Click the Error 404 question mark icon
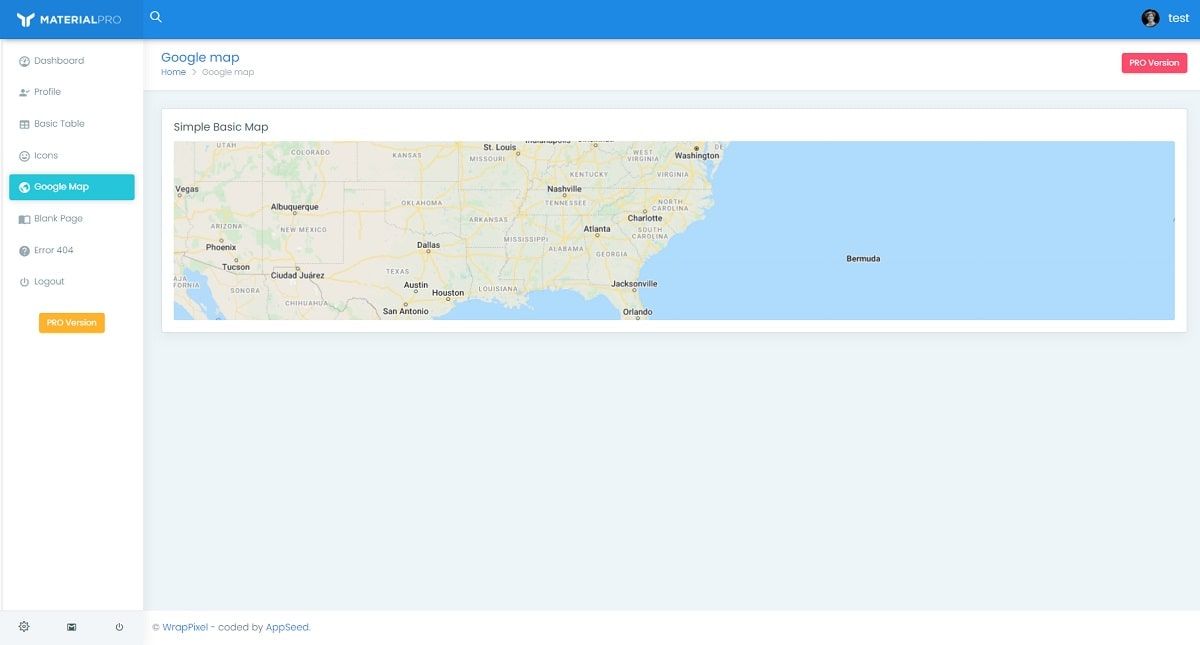The image size is (1200, 645). [x=24, y=251]
